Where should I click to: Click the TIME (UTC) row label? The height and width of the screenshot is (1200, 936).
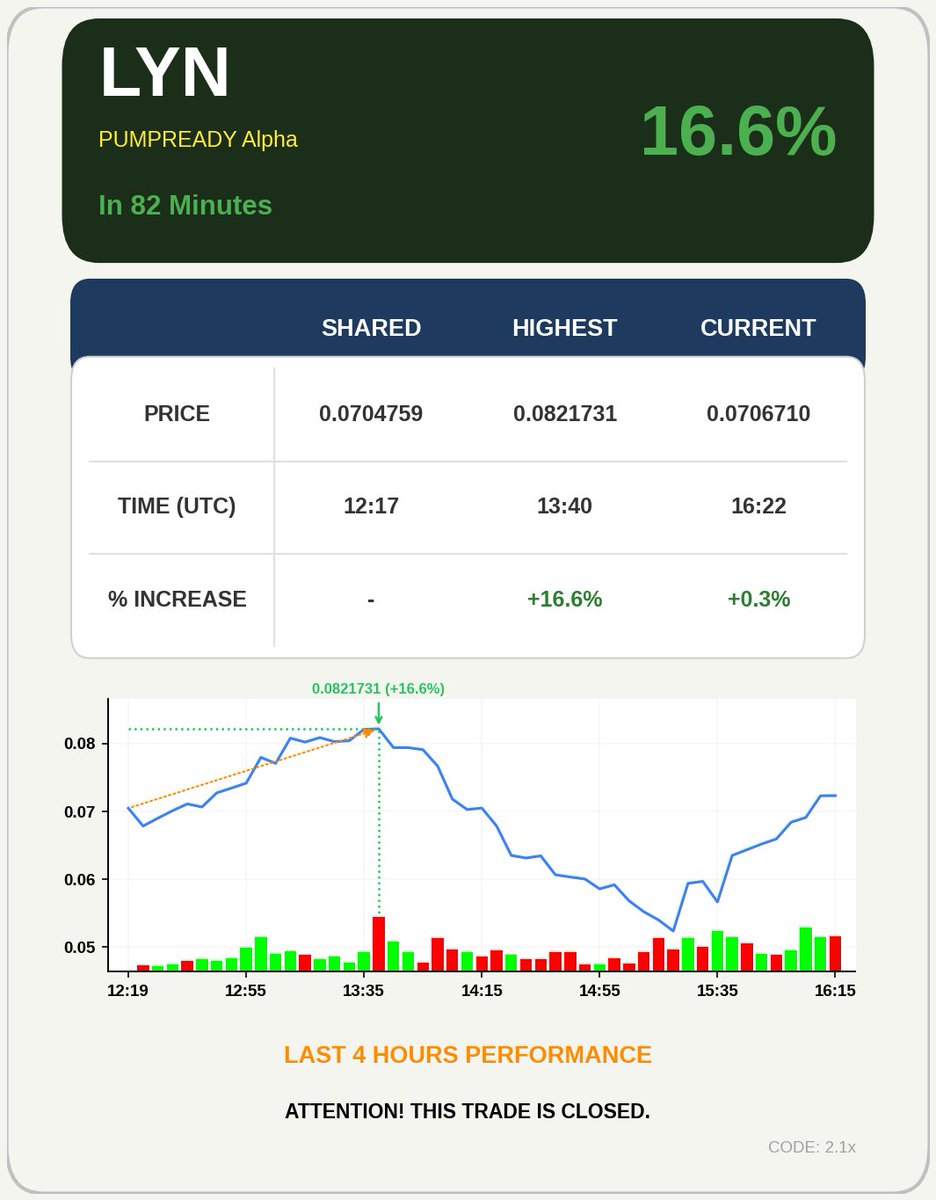click(x=177, y=506)
